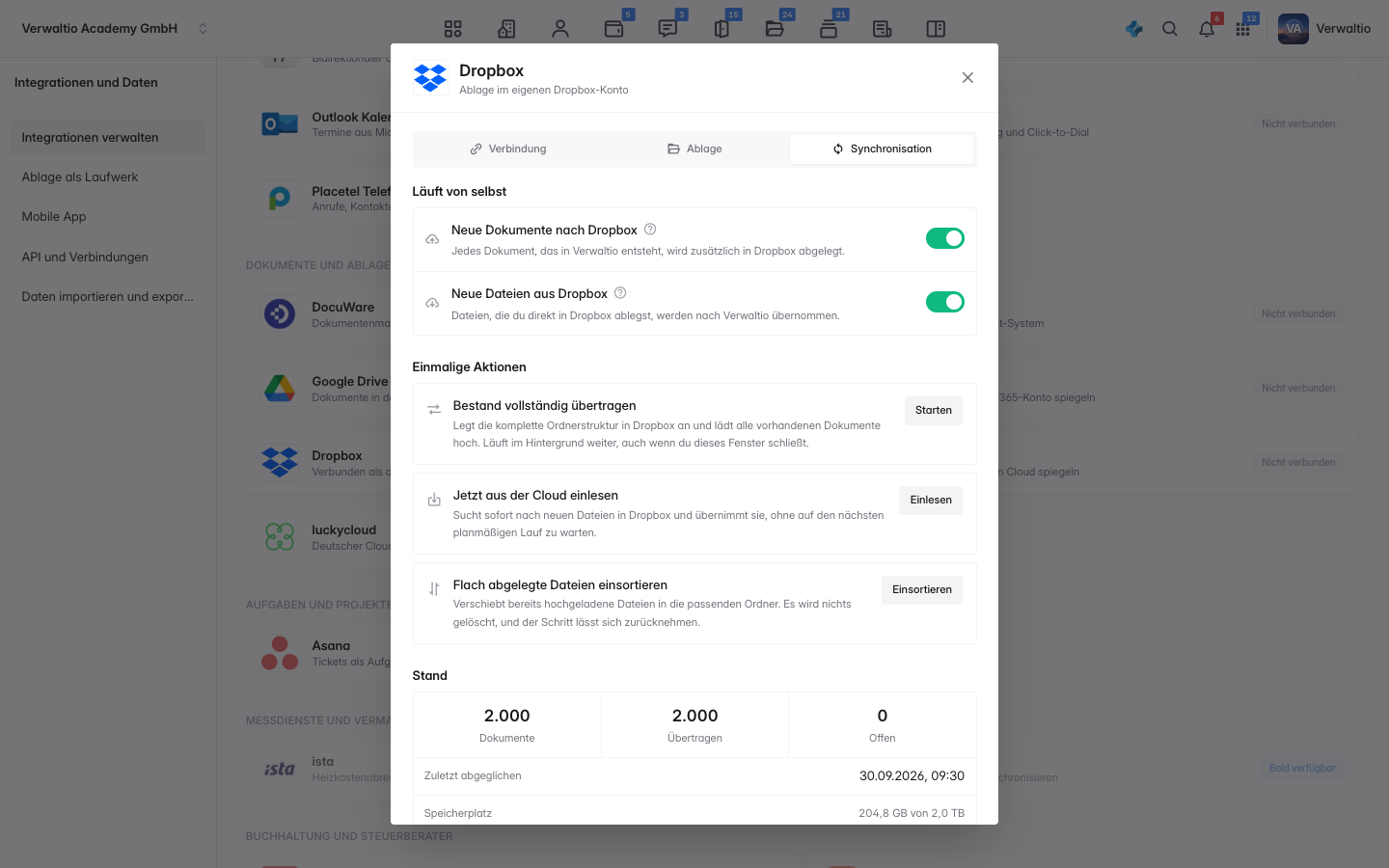The height and width of the screenshot is (868, 1389).
Task: Open the chat messages icon in top bar
Action: (667, 29)
